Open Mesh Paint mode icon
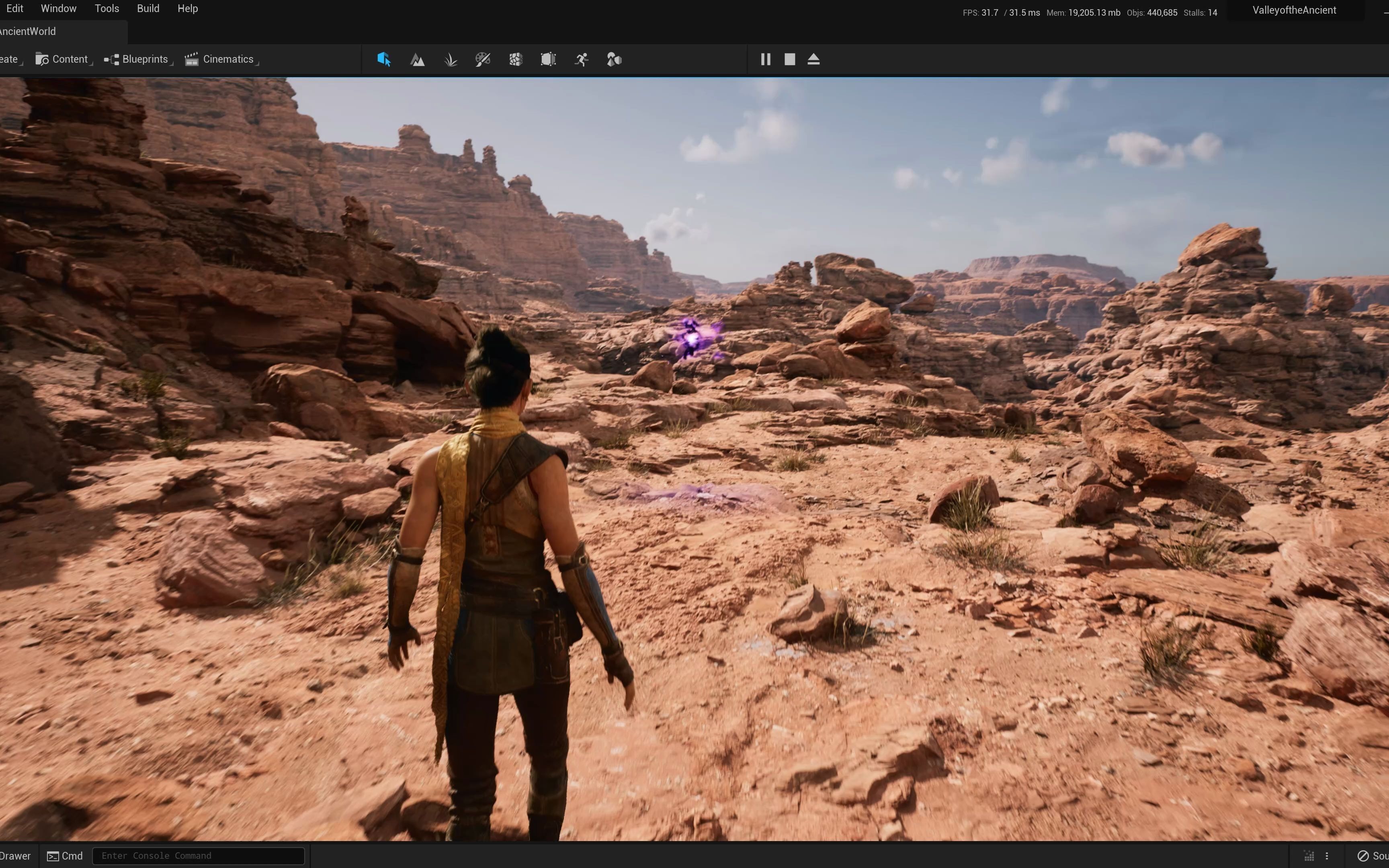This screenshot has width=1389, height=868. point(483,59)
